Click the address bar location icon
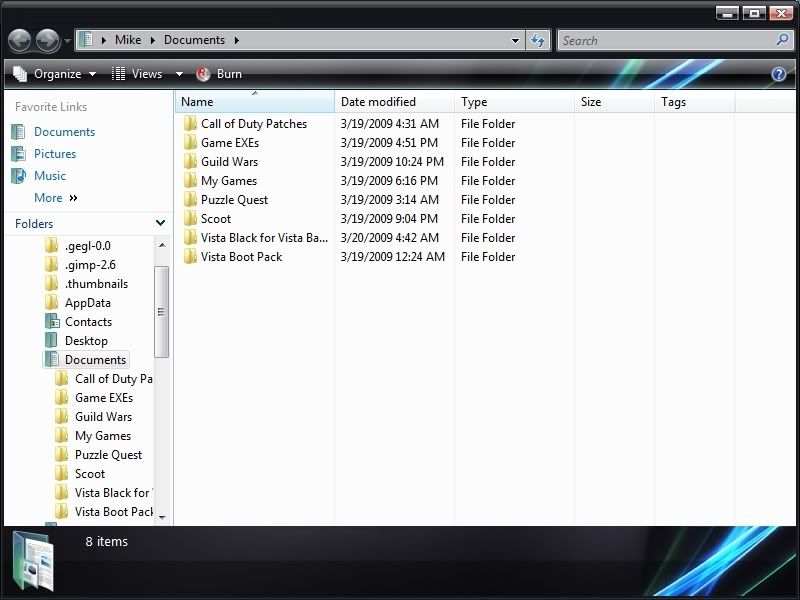800x600 pixels. (86, 40)
